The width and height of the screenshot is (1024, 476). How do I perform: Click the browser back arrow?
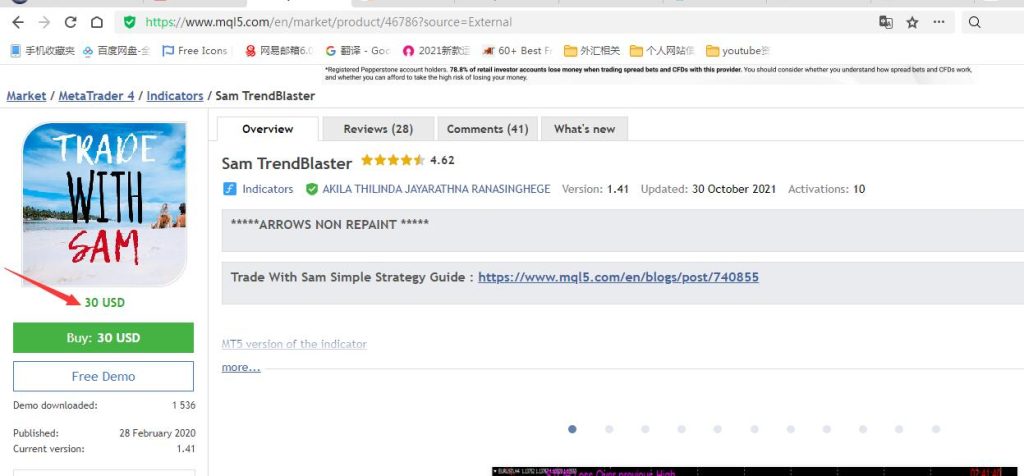[x=17, y=21]
